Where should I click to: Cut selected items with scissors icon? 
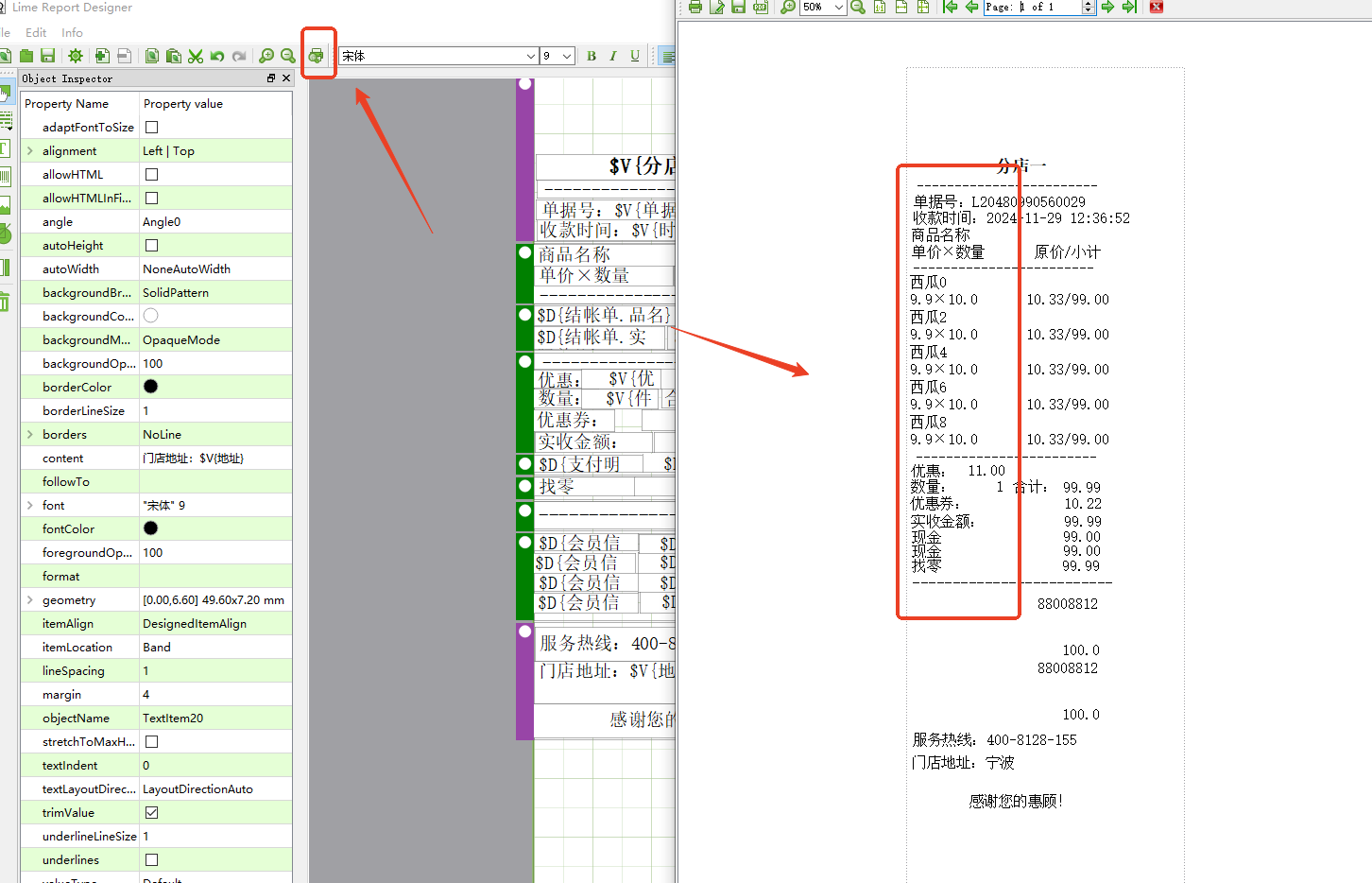[196, 56]
